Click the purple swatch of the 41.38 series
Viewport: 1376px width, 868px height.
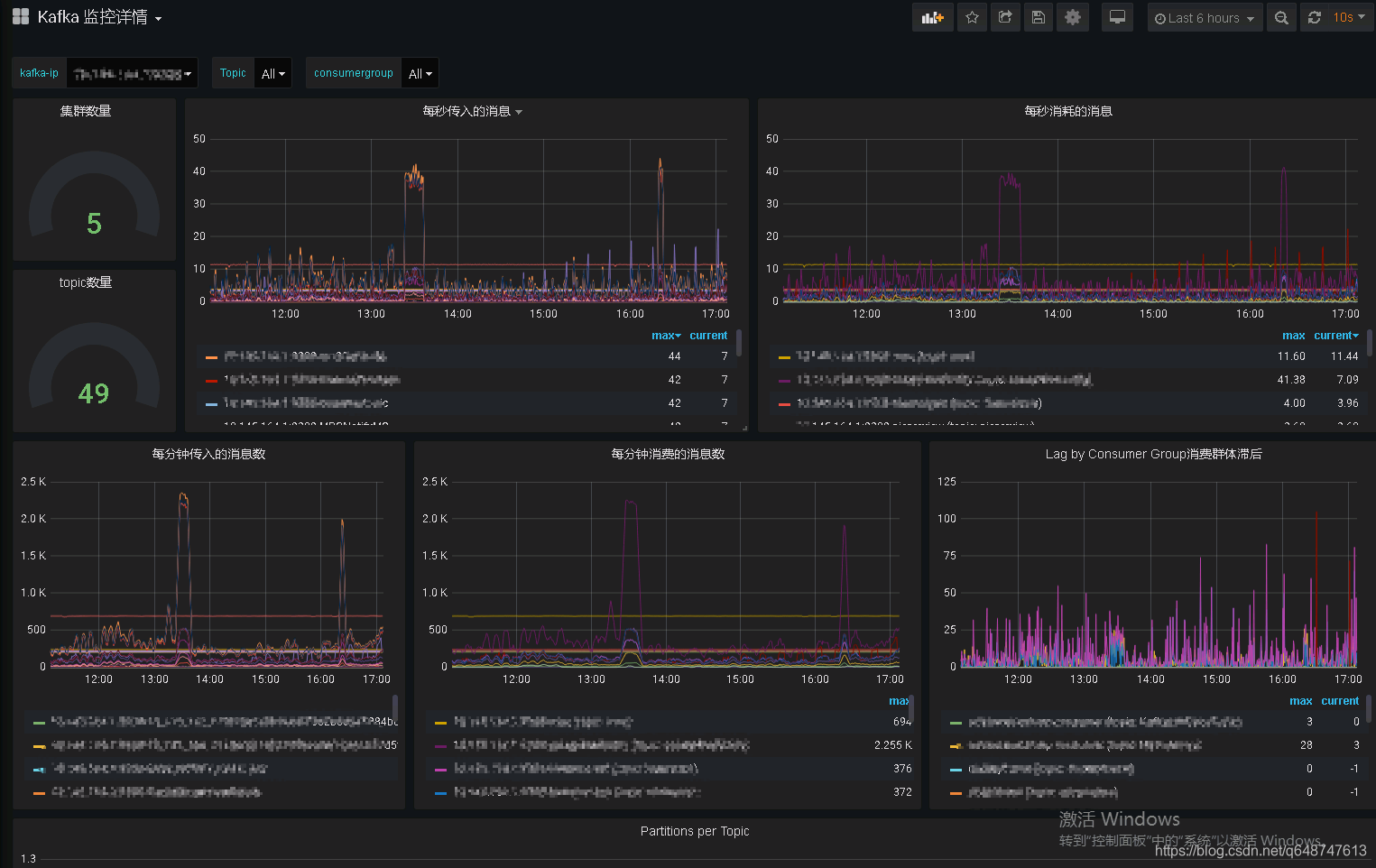(784, 380)
